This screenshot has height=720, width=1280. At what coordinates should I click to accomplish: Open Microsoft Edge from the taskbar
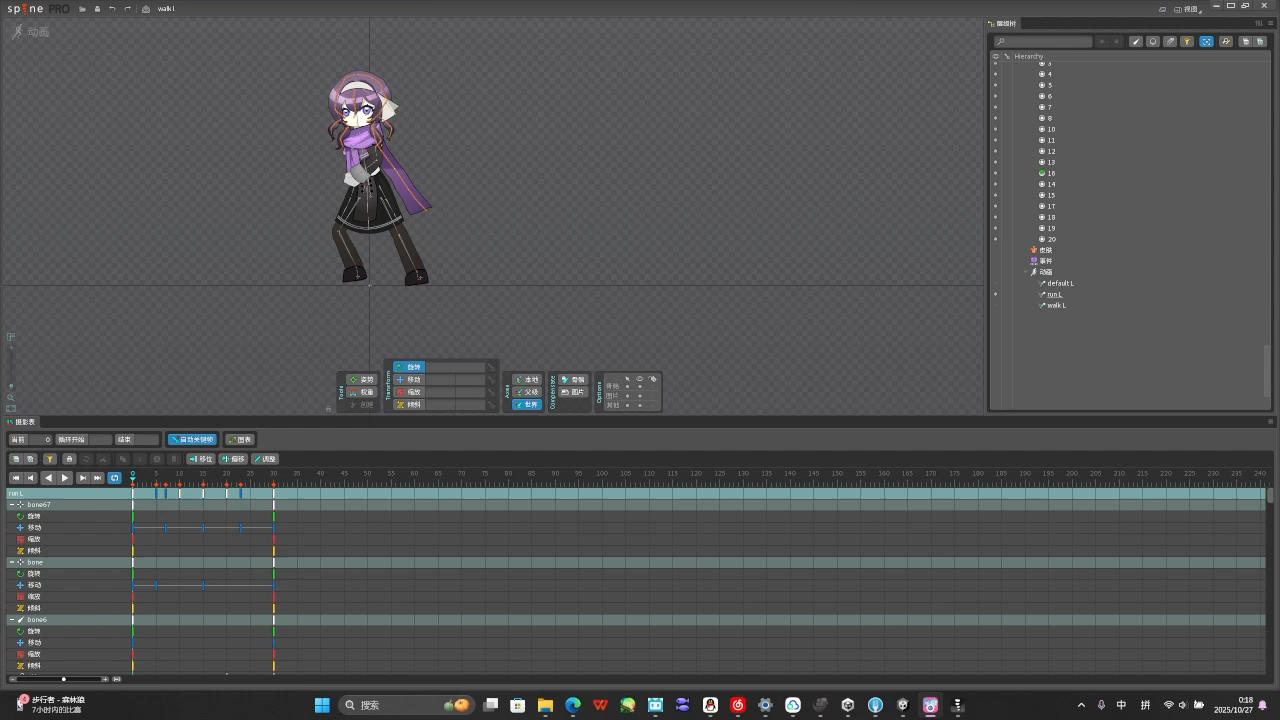point(573,705)
